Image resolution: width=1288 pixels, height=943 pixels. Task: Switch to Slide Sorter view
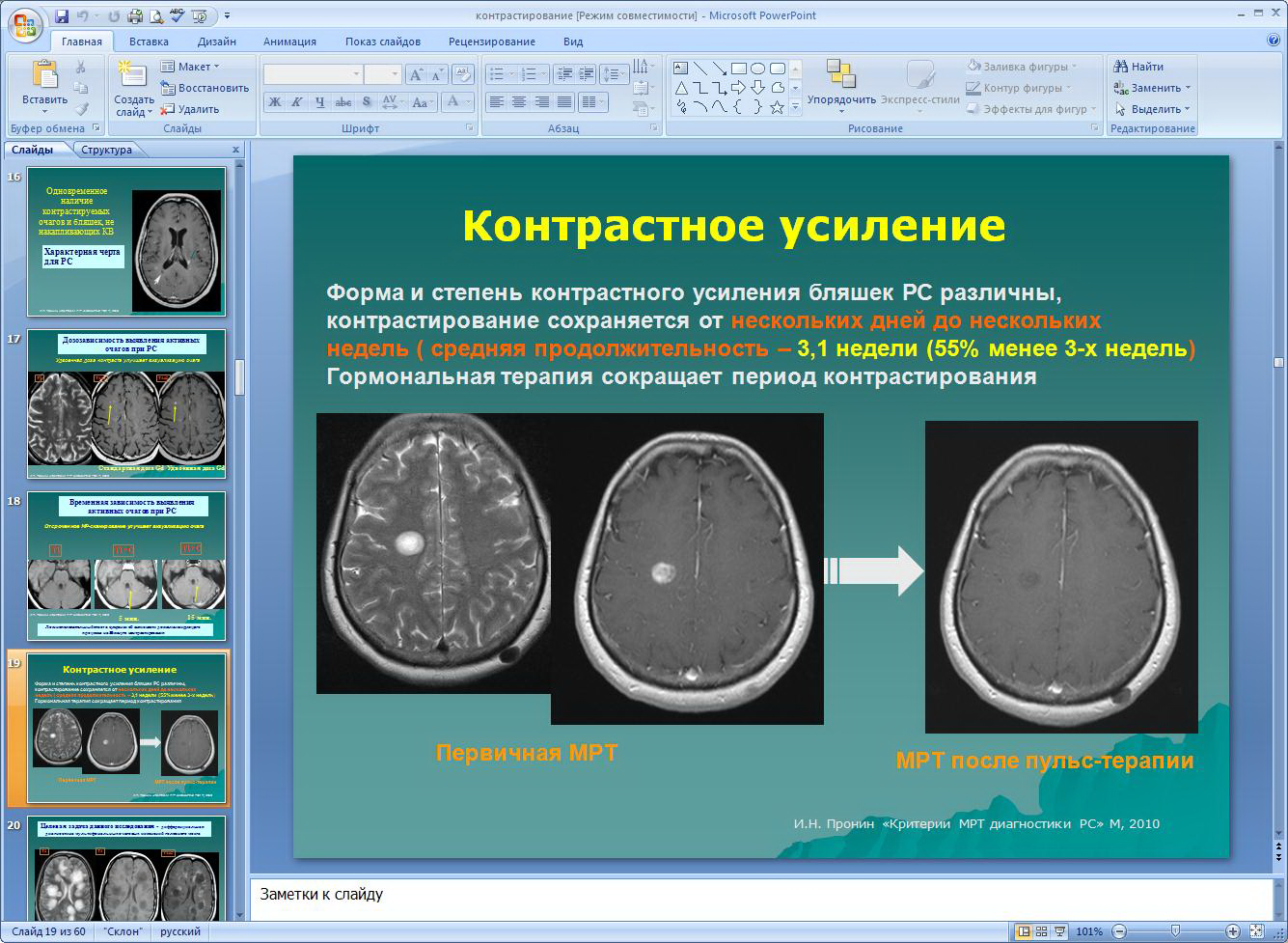pos(1042,931)
